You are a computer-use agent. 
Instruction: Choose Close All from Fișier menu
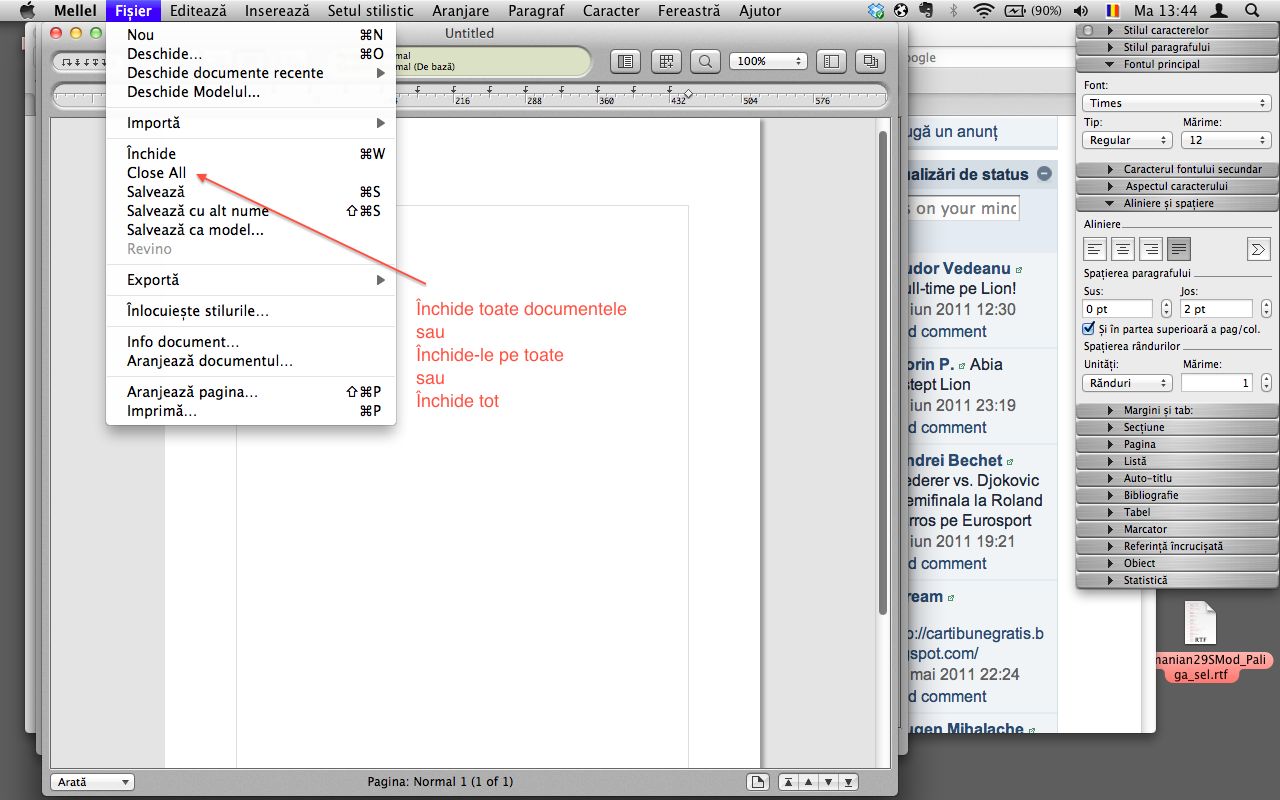(251, 173)
